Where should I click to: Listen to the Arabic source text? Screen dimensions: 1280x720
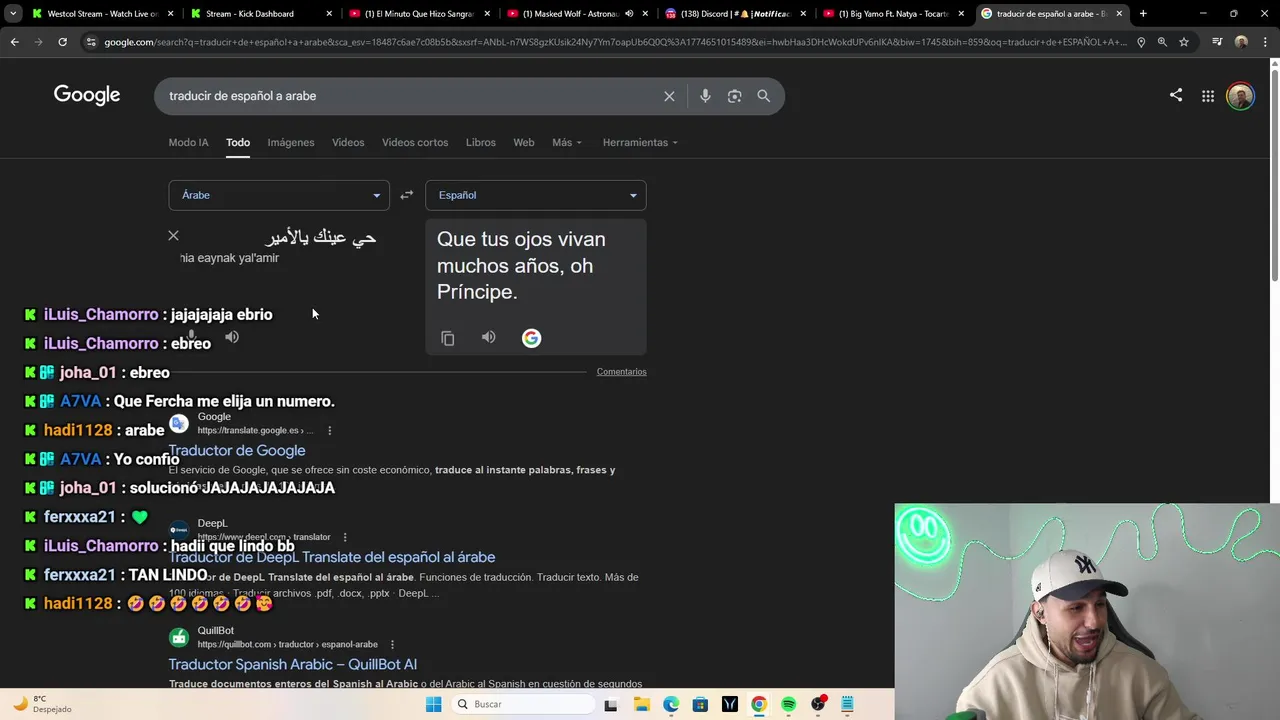tap(232, 337)
